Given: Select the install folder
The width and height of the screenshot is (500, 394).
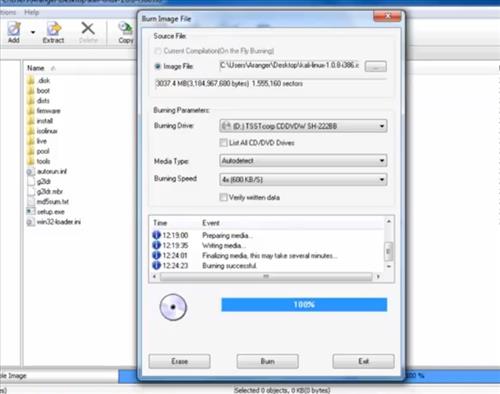Looking at the screenshot, I should pos(40,121).
